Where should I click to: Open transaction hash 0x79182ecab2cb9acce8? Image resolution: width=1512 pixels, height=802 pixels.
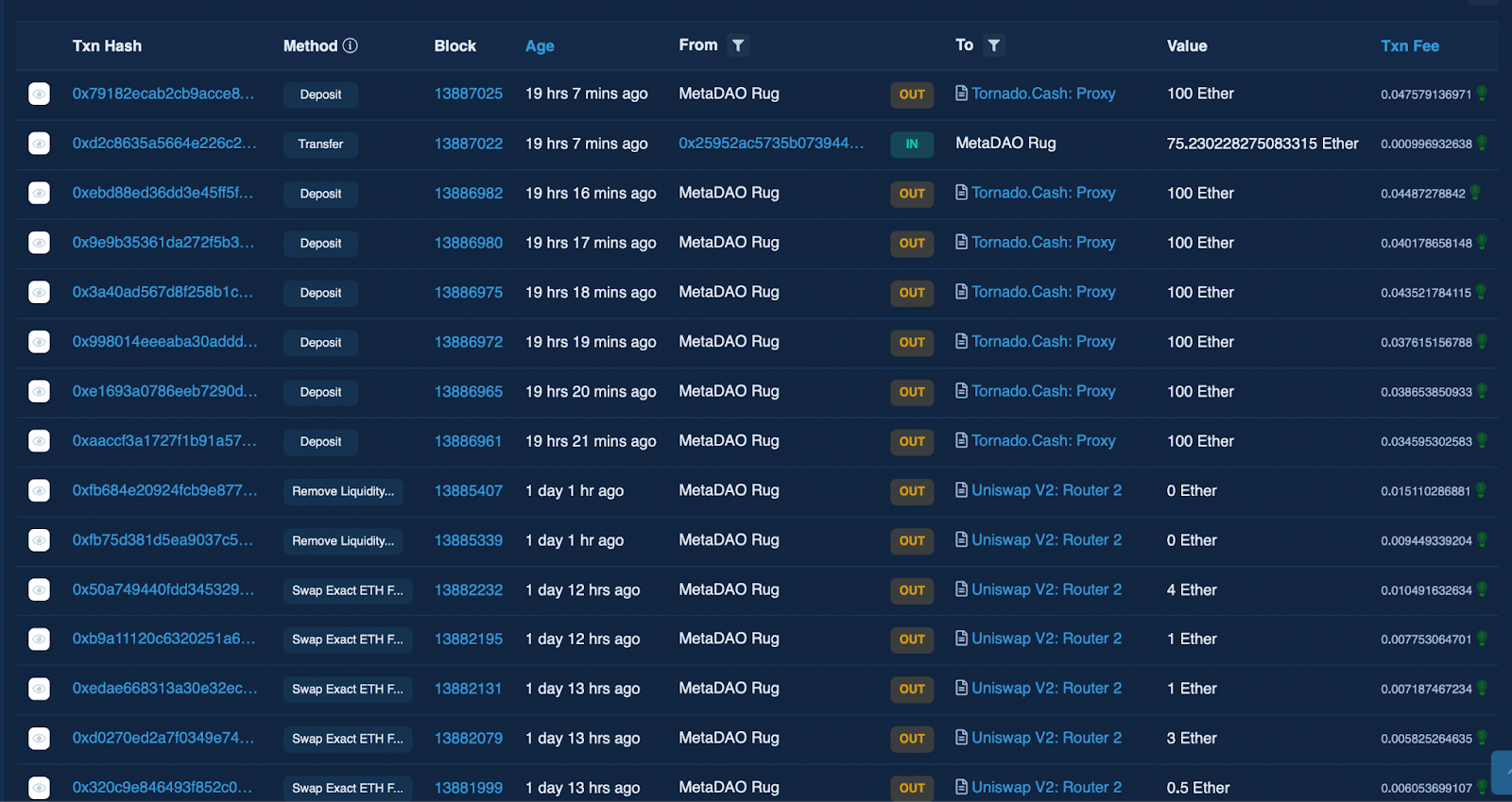(x=163, y=94)
